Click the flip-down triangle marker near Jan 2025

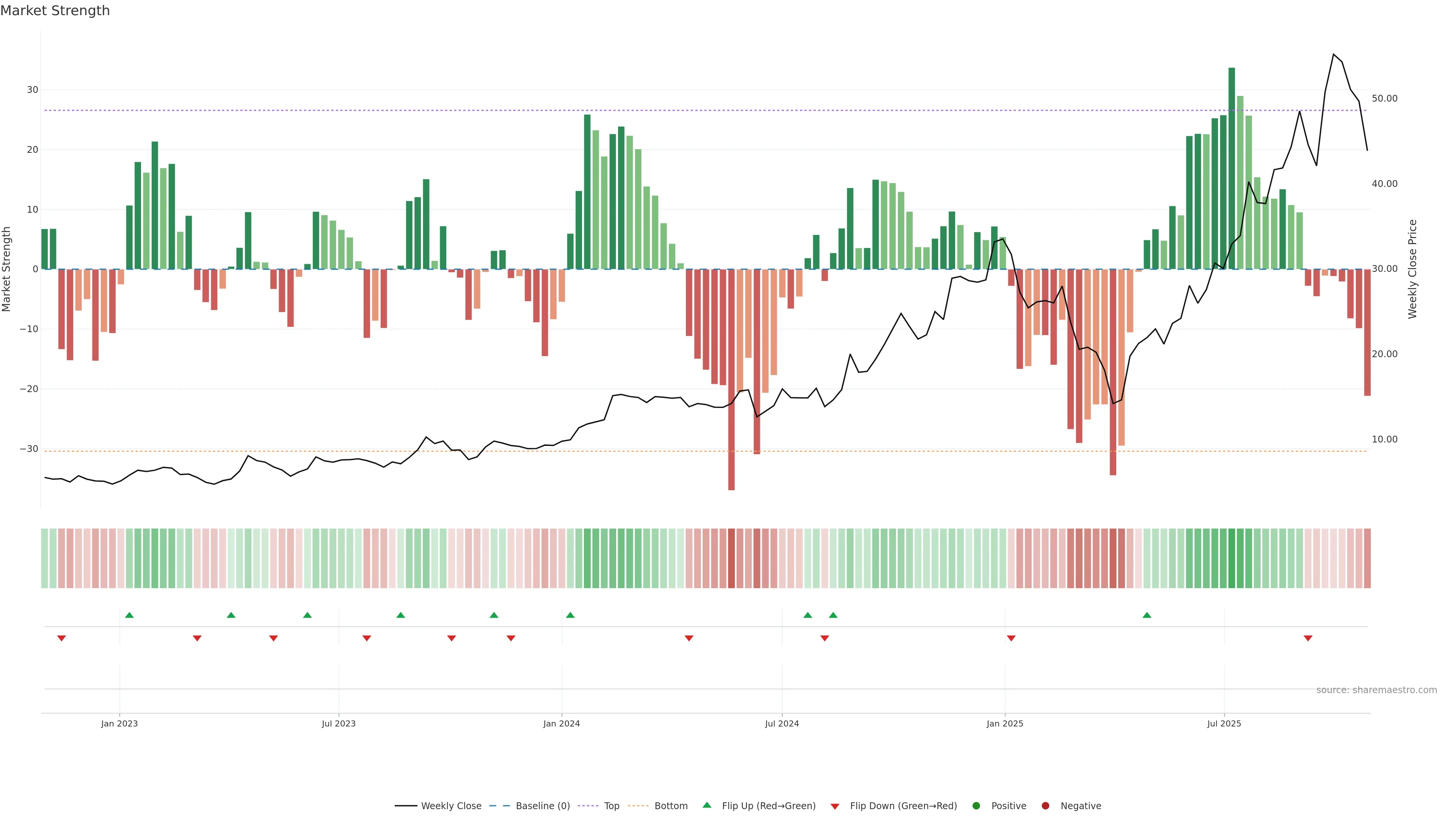tap(1011, 638)
